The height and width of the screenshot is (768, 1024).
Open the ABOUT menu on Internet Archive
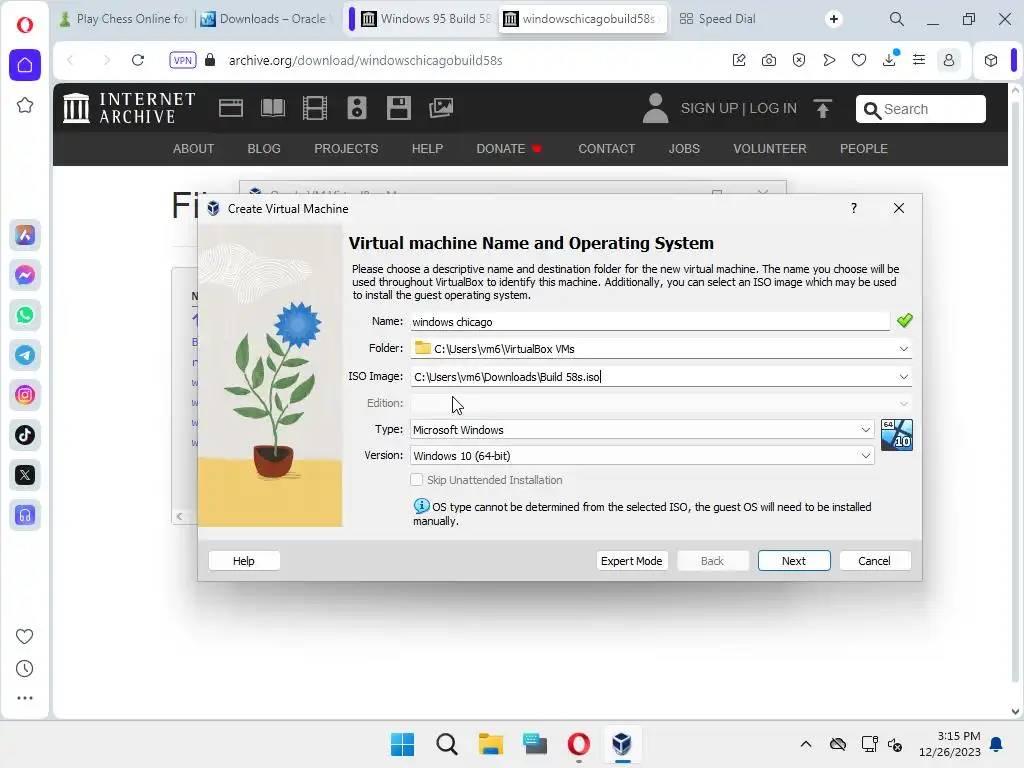[193, 149]
